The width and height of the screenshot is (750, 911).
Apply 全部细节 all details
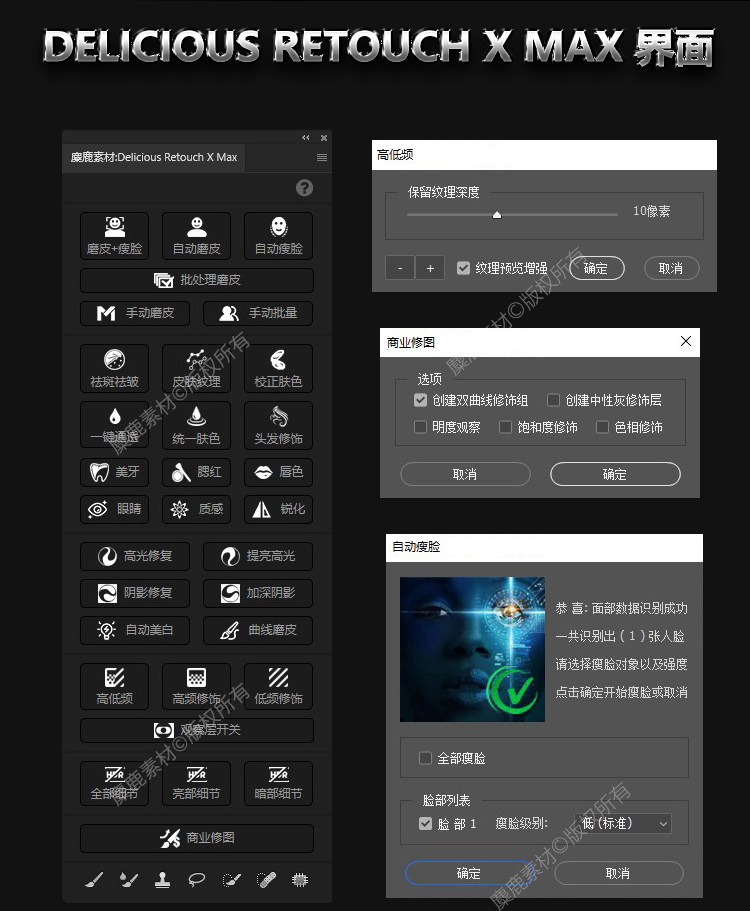coord(114,783)
